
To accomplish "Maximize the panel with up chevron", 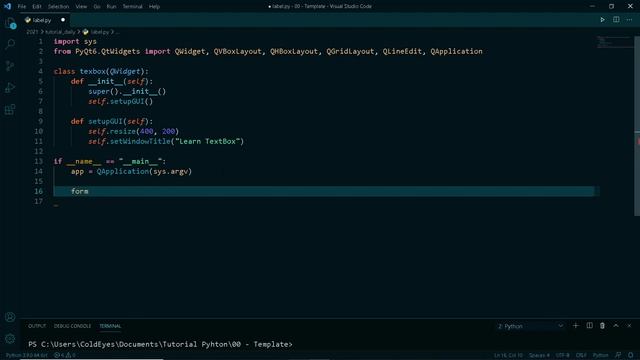I will [616, 326].
